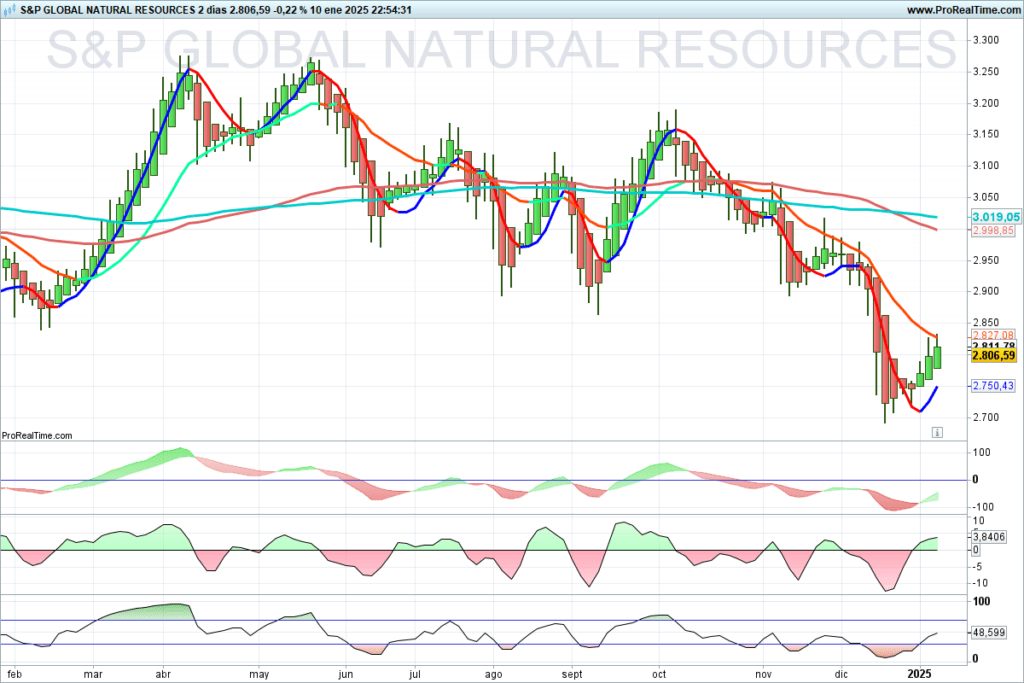Click the 'may' month label on the time axis
The width and height of the screenshot is (1024, 683).
click(x=259, y=674)
